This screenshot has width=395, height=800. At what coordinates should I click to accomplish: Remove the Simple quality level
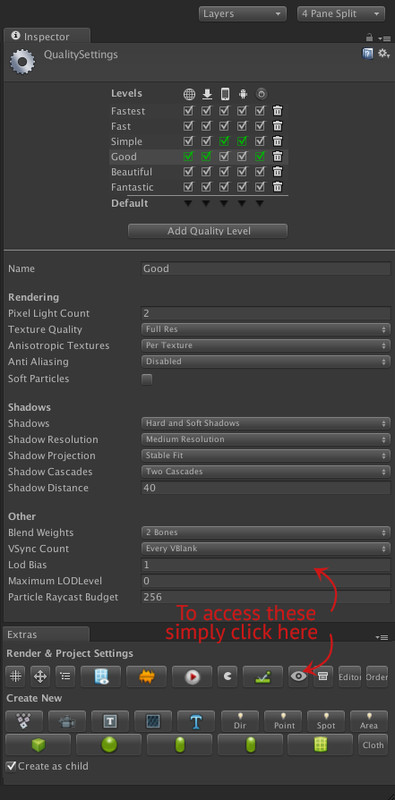point(277,141)
